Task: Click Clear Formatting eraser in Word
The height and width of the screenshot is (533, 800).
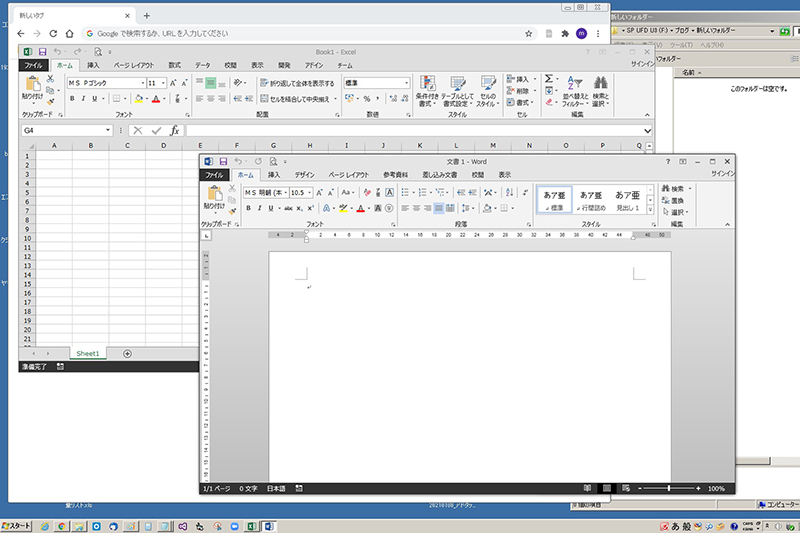Action: coord(367,193)
